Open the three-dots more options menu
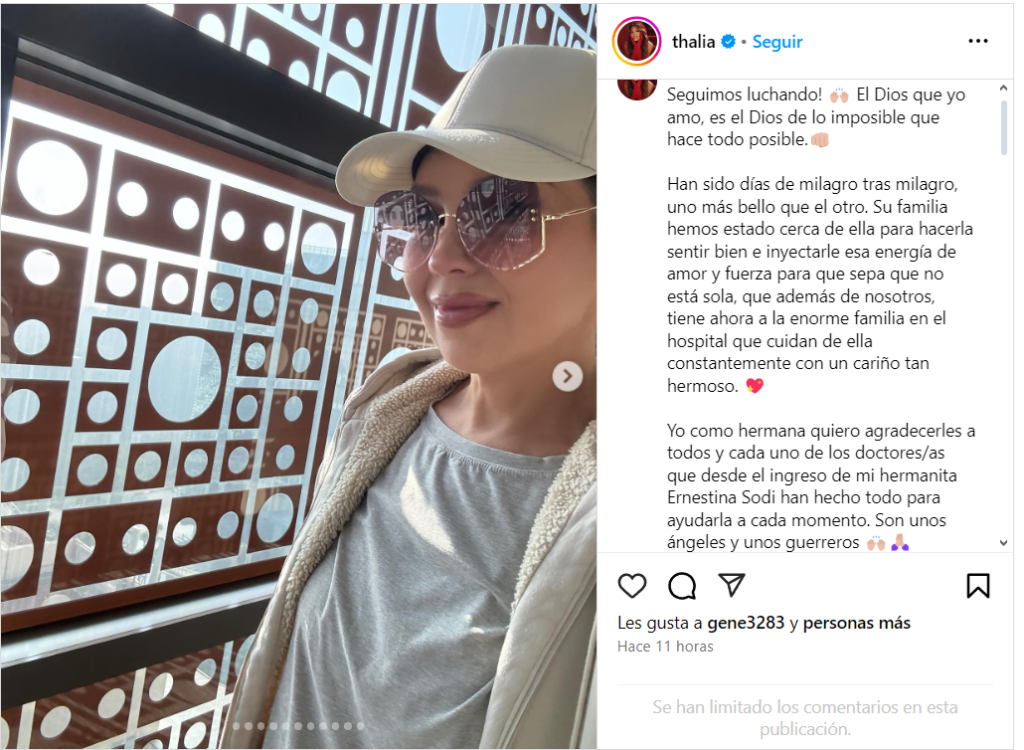This screenshot has width=1024, height=750. [x=978, y=41]
